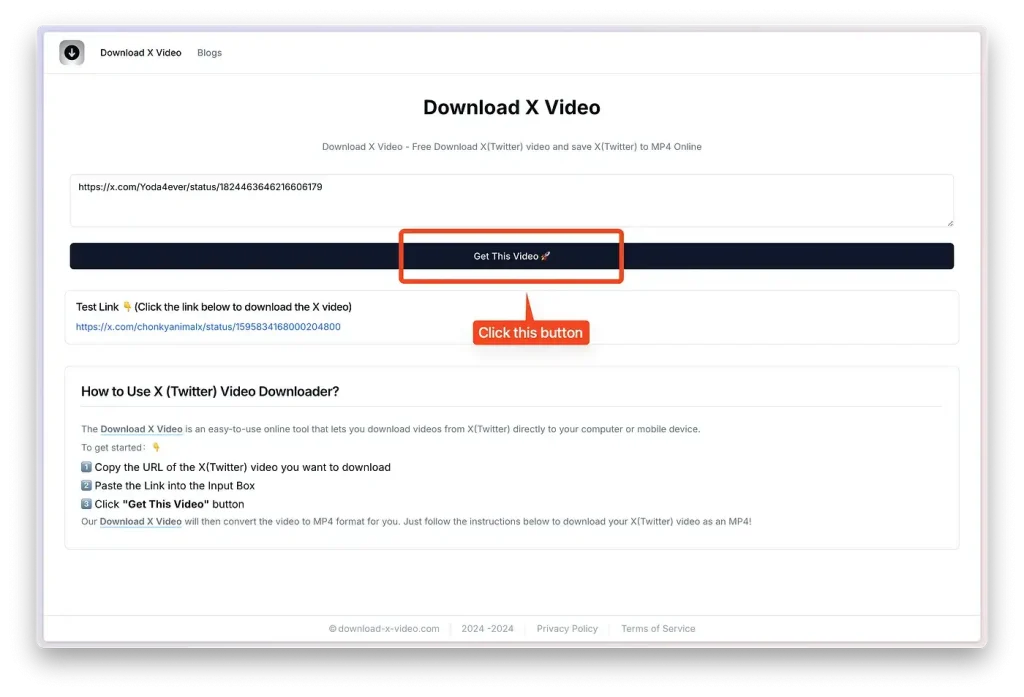Viewport: 1024px width, 697px height.
Task: Click the pointing-down emoji beside Test Link
Action: [127, 307]
